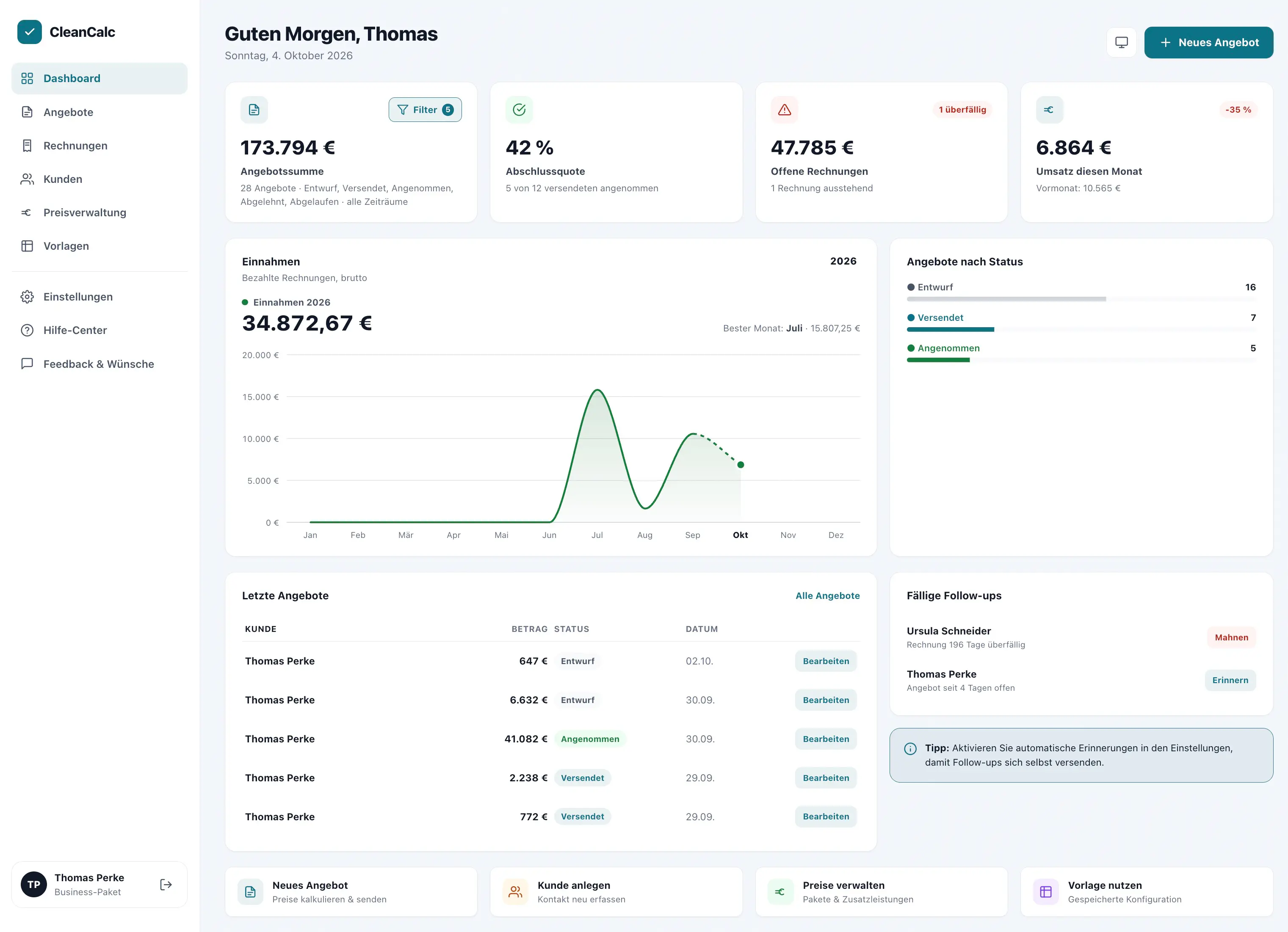Click the price icon on Umsatz card
The image size is (1288, 932).
[1050, 110]
